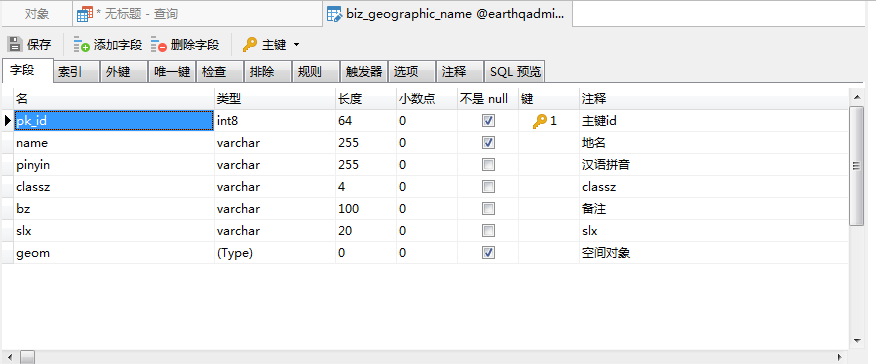Open the 外键 tab
The height and width of the screenshot is (364, 876).
[x=124, y=71]
